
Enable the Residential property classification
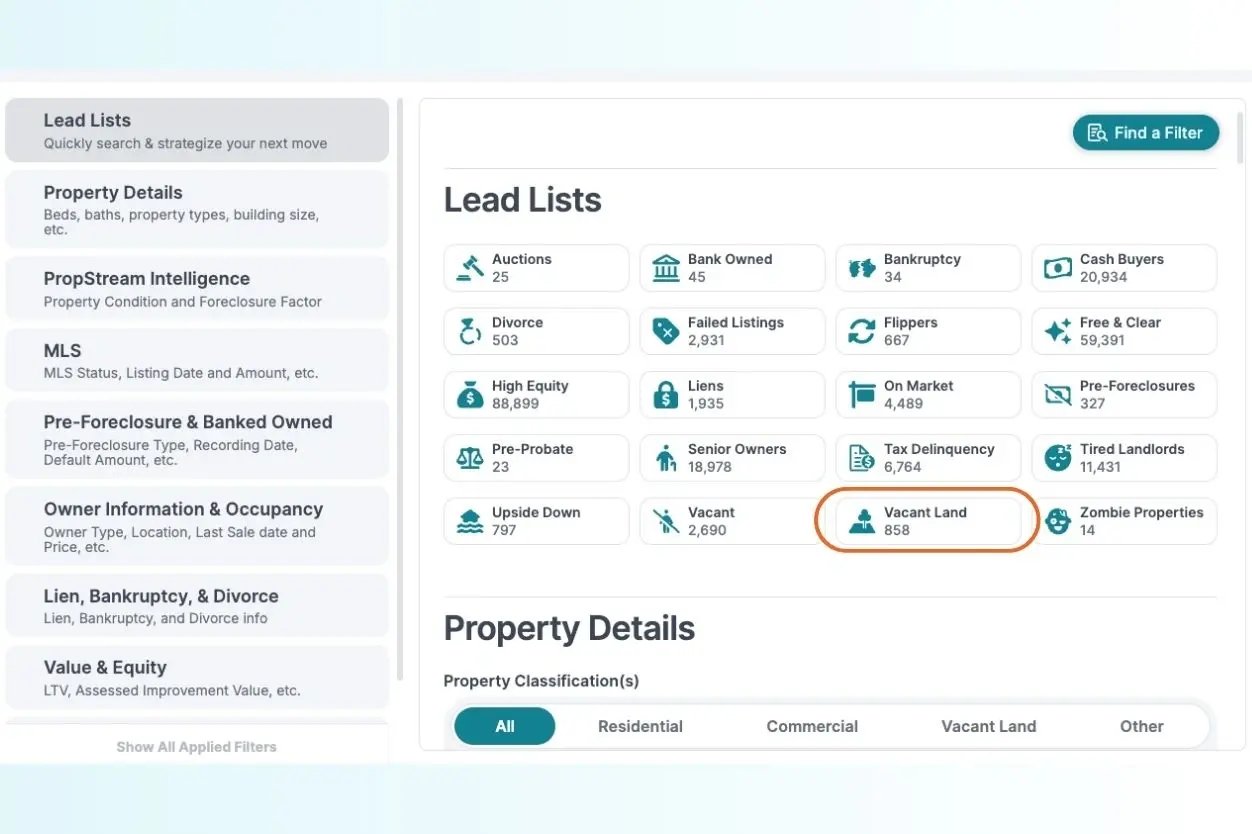click(640, 726)
